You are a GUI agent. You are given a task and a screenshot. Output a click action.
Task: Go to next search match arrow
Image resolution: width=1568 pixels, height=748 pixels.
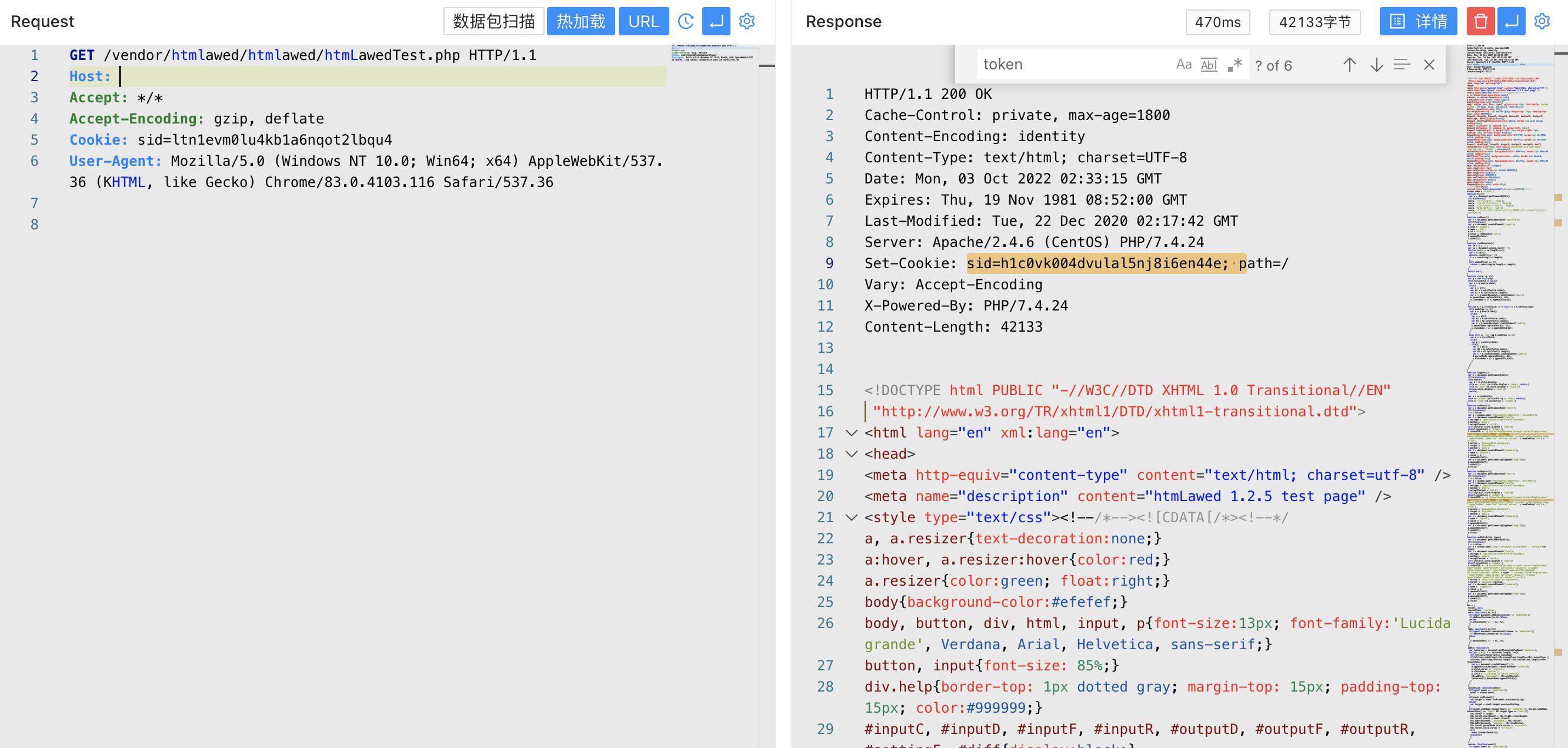(x=1376, y=65)
